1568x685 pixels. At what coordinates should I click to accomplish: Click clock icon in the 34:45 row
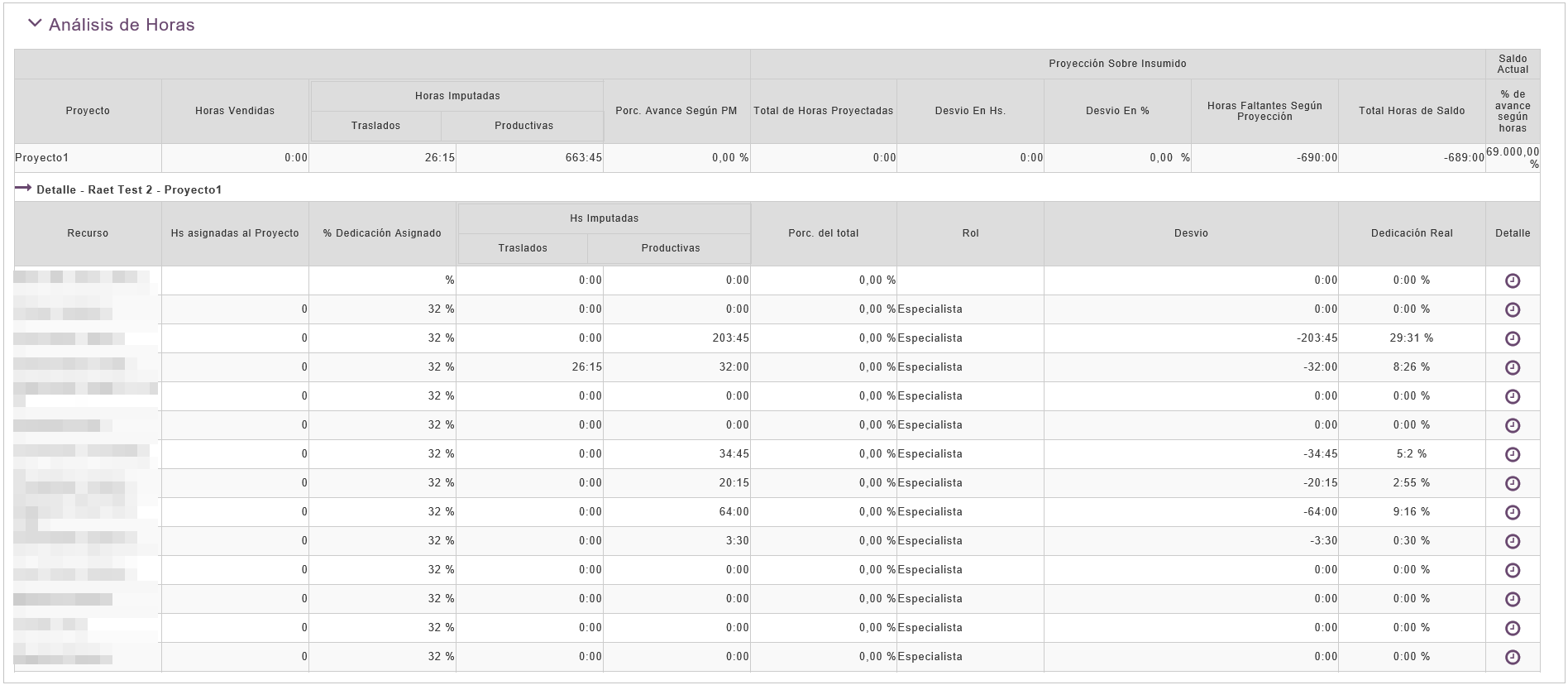1512,454
